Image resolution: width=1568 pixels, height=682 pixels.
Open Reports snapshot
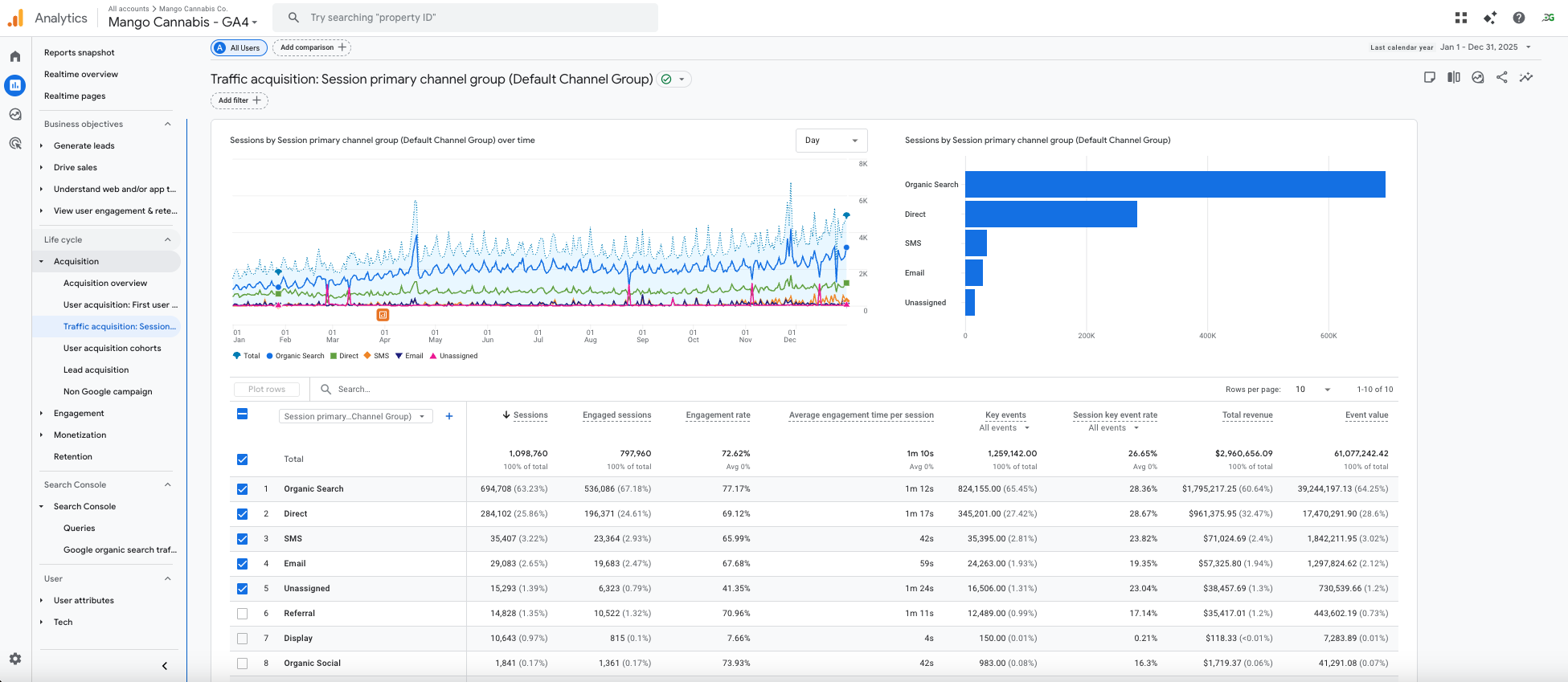[80, 52]
